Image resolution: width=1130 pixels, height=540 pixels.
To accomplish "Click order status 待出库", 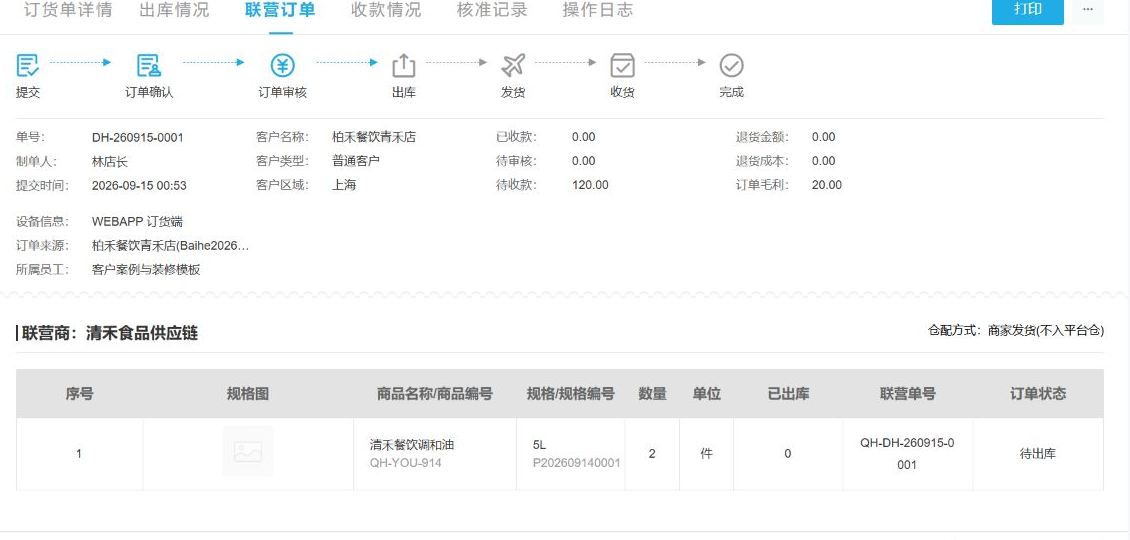I will (x=1038, y=454).
